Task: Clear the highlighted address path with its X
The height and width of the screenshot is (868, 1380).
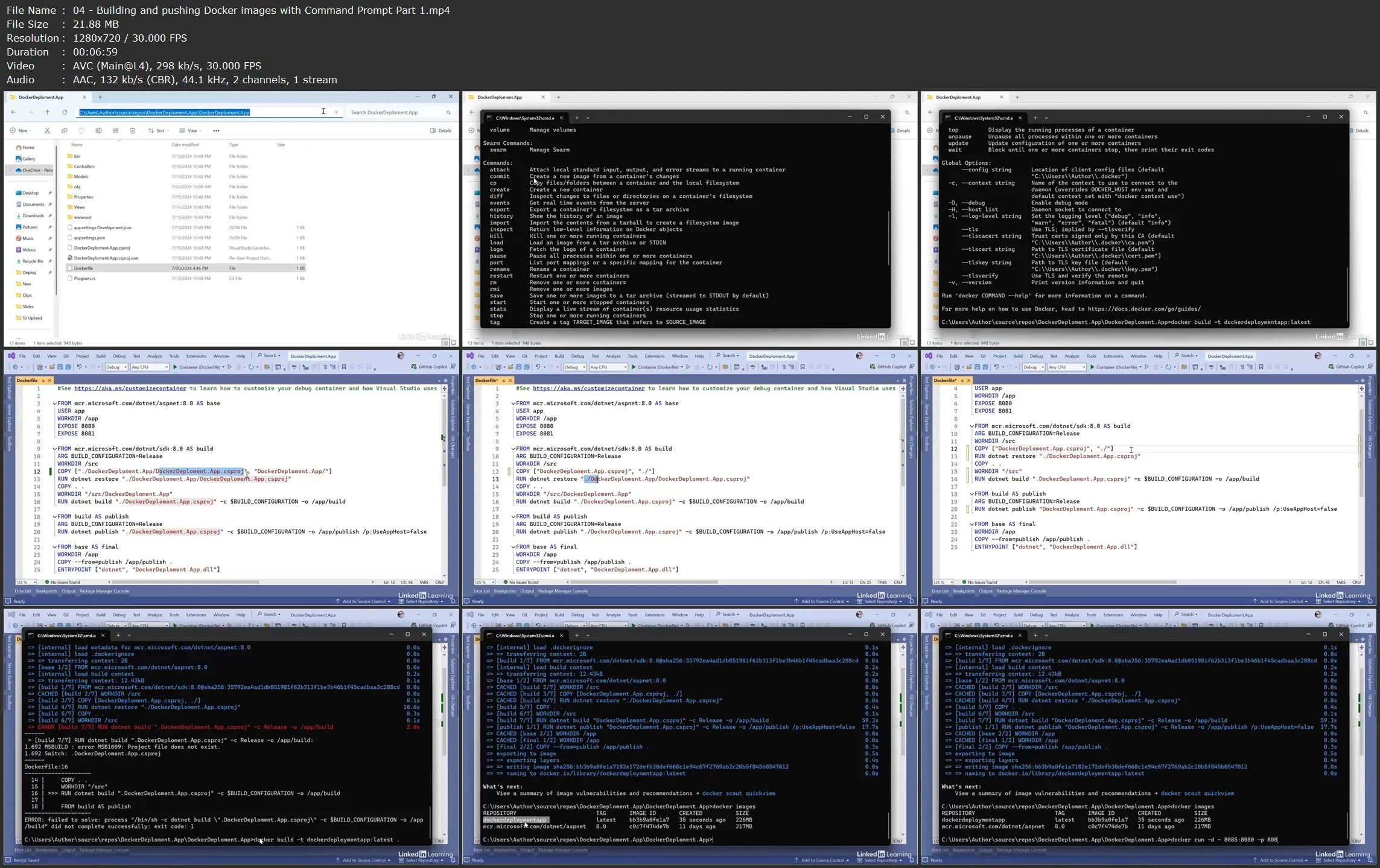Action: (336, 112)
